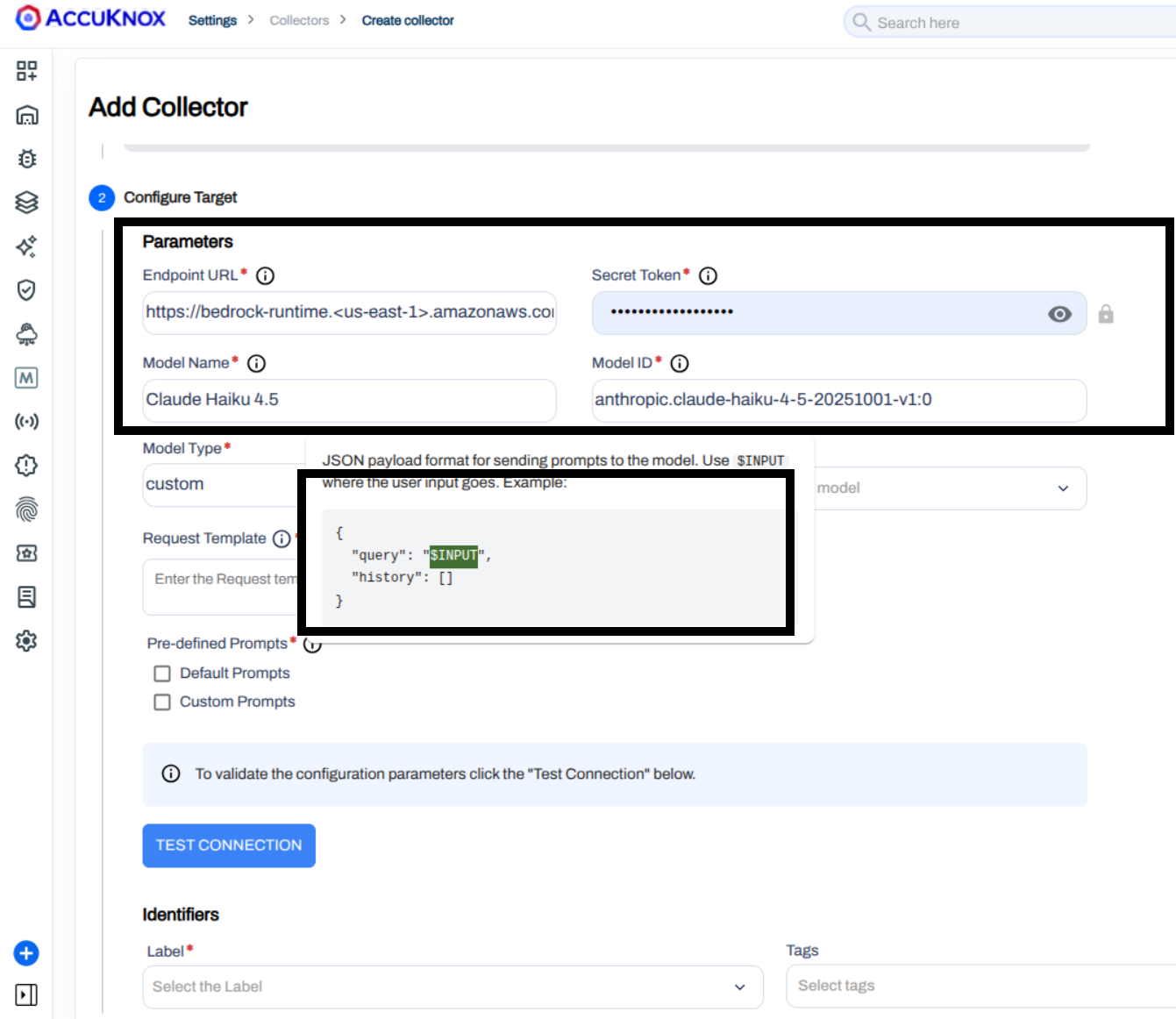The image size is (1176, 1019).
Task: Click the magnifier icon in search bar
Action: click(862, 22)
